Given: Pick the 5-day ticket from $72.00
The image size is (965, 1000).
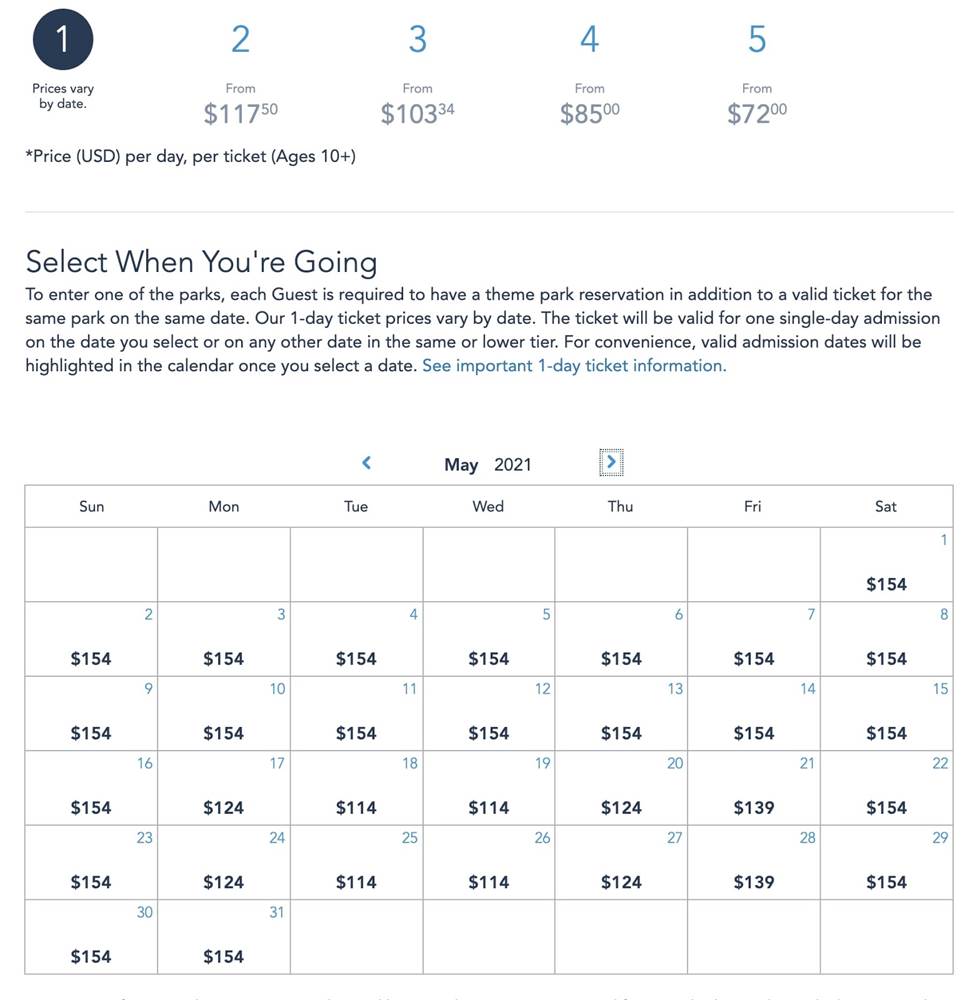Looking at the screenshot, I should (757, 40).
